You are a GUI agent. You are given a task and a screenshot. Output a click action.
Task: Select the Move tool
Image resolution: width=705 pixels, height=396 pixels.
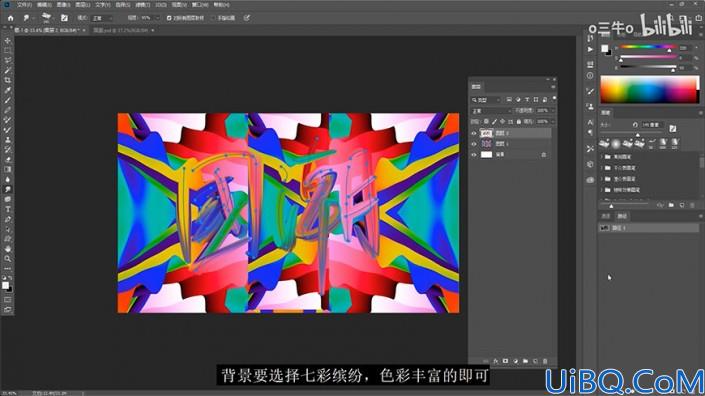[8, 41]
